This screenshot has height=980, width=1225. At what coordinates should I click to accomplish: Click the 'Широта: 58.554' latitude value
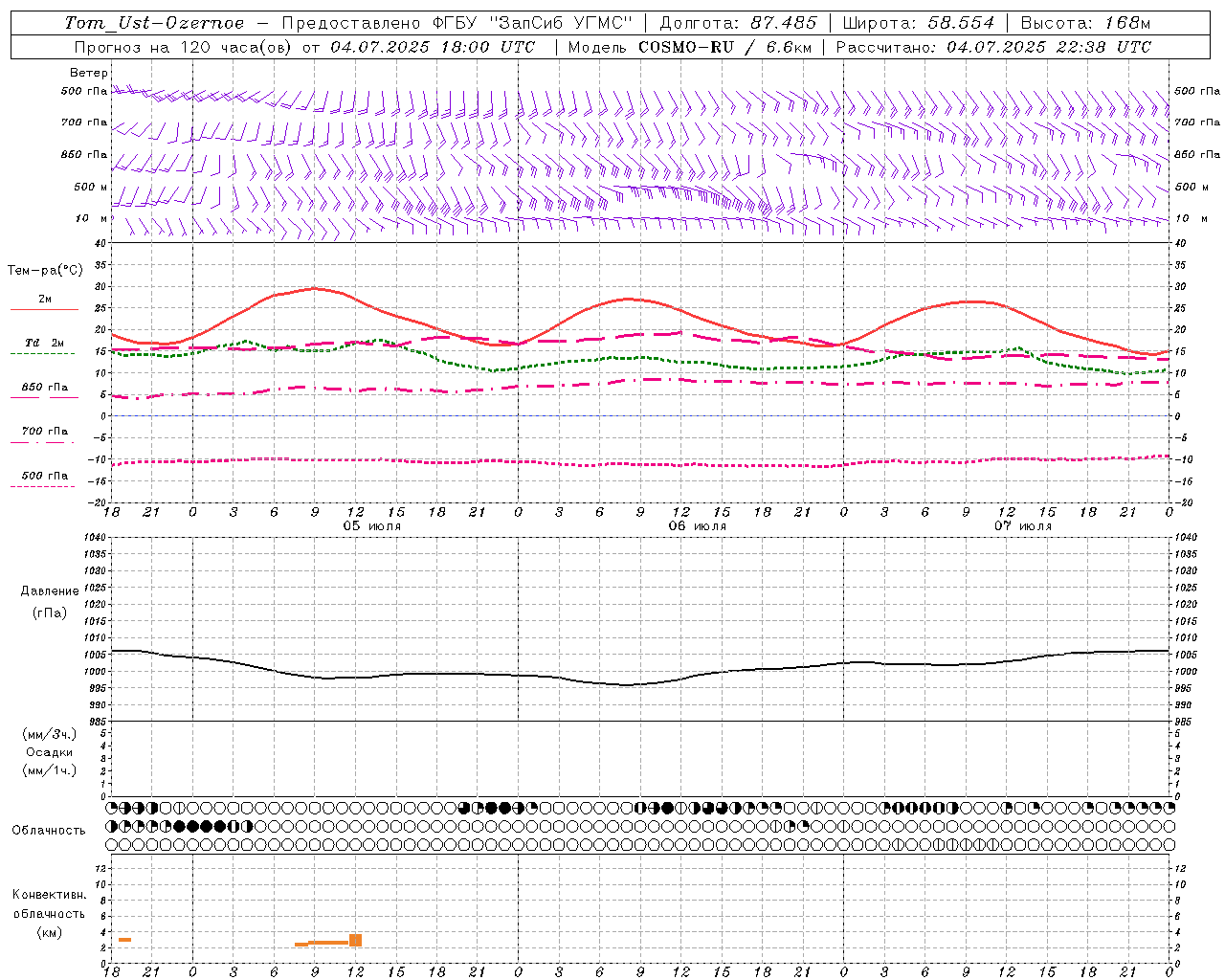pyautogui.click(x=919, y=23)
